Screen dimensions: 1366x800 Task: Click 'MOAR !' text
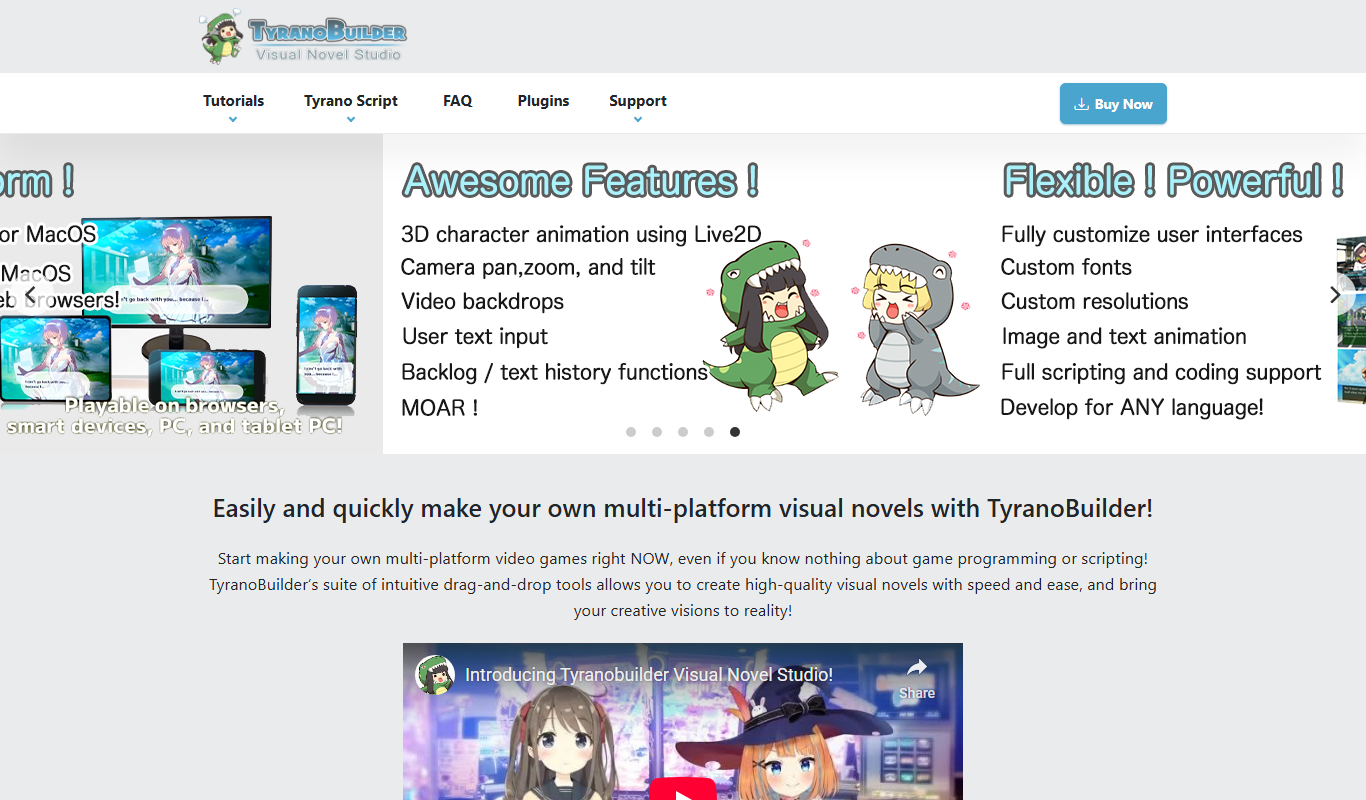tap(440, 407)
